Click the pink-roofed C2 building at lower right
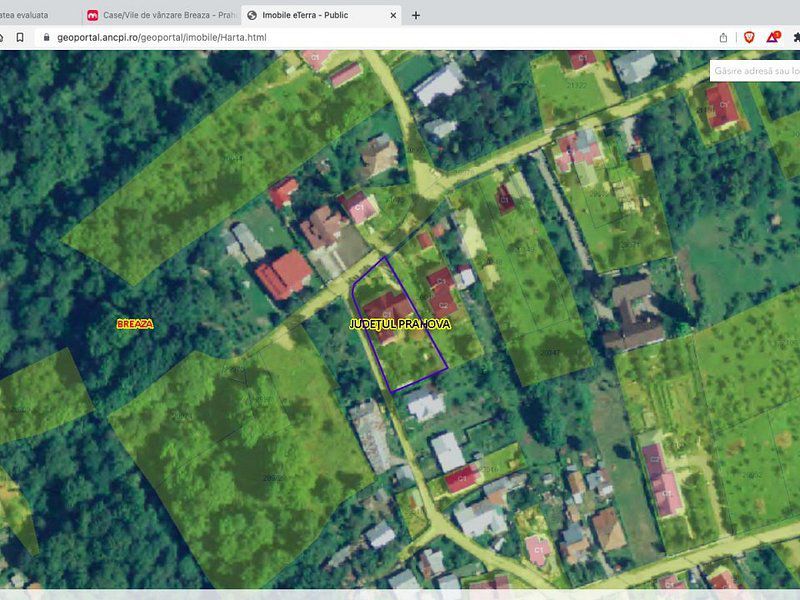 point(663,480)
